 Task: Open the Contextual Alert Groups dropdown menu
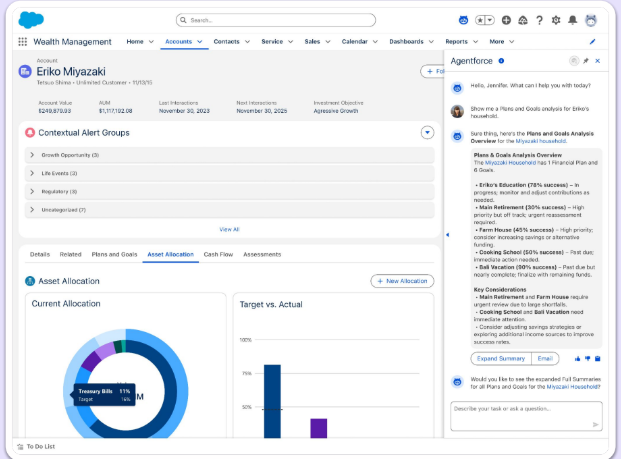point(427,132)
